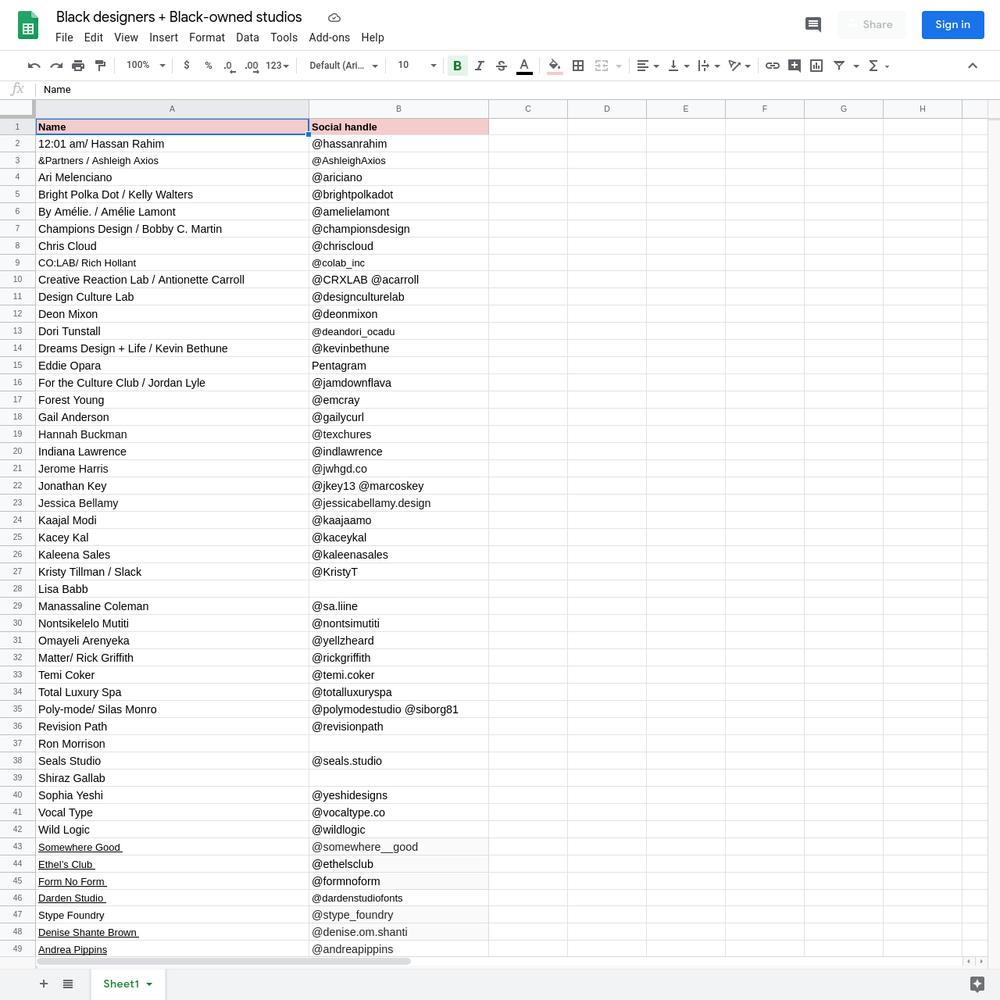Viewport: 1000px width, 1000px height.
Task: Open the Help menu
Action: [x=372, y=38]
